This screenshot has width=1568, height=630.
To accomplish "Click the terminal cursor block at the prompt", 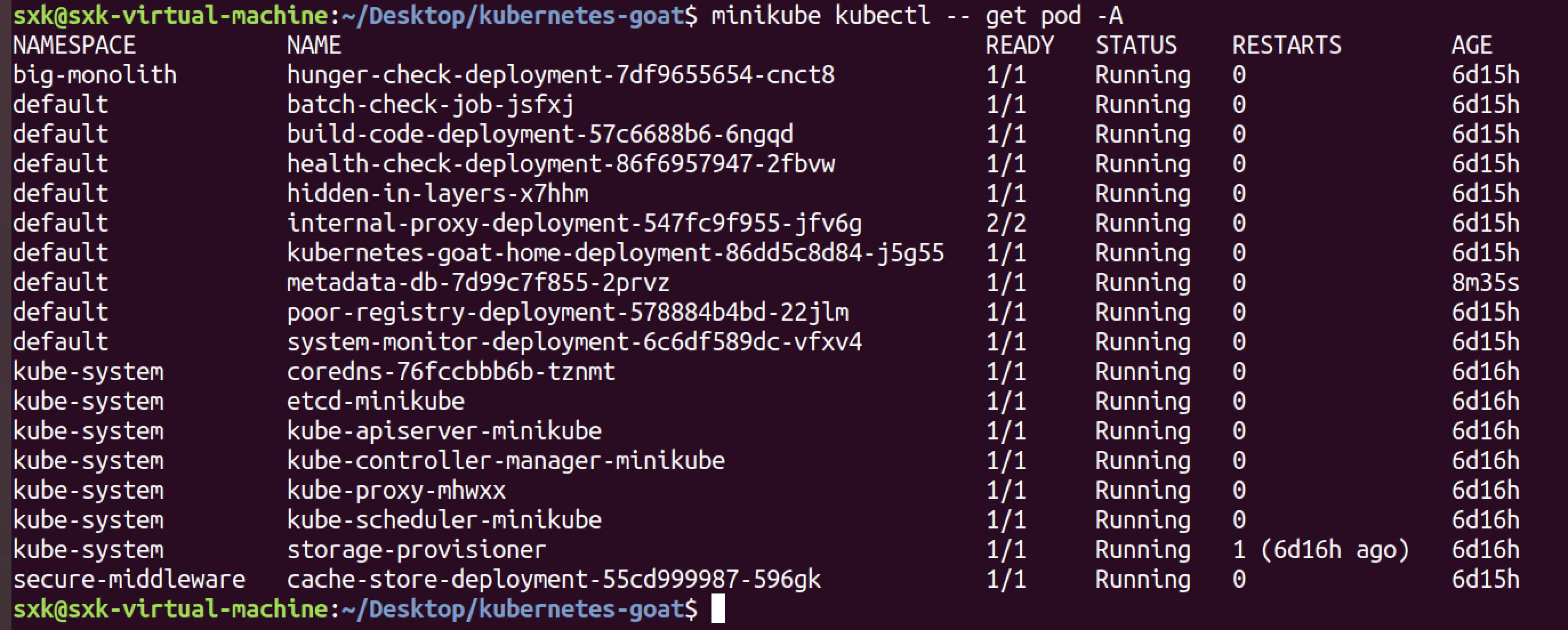I will [x=718, y=609].
